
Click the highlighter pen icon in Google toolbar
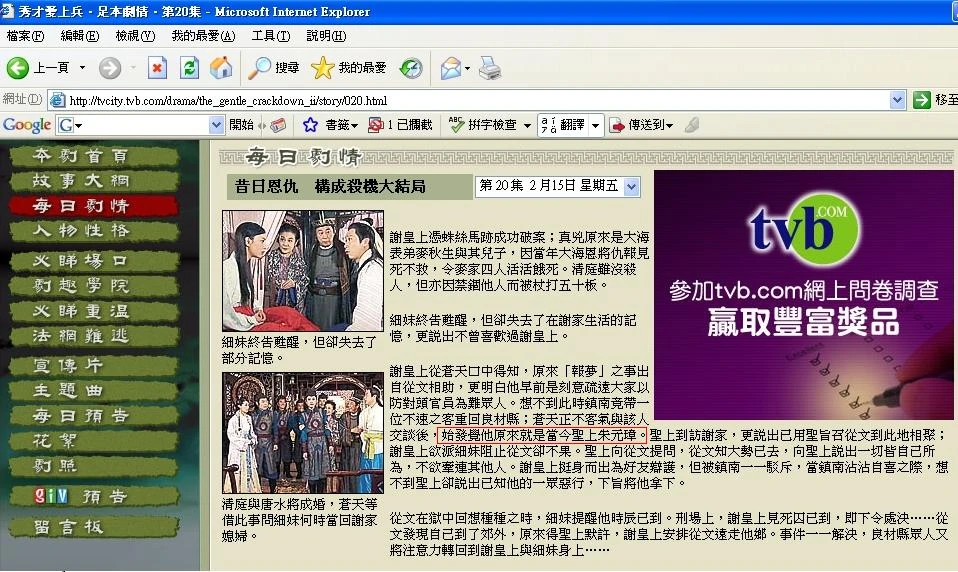(x=692, y=125)
